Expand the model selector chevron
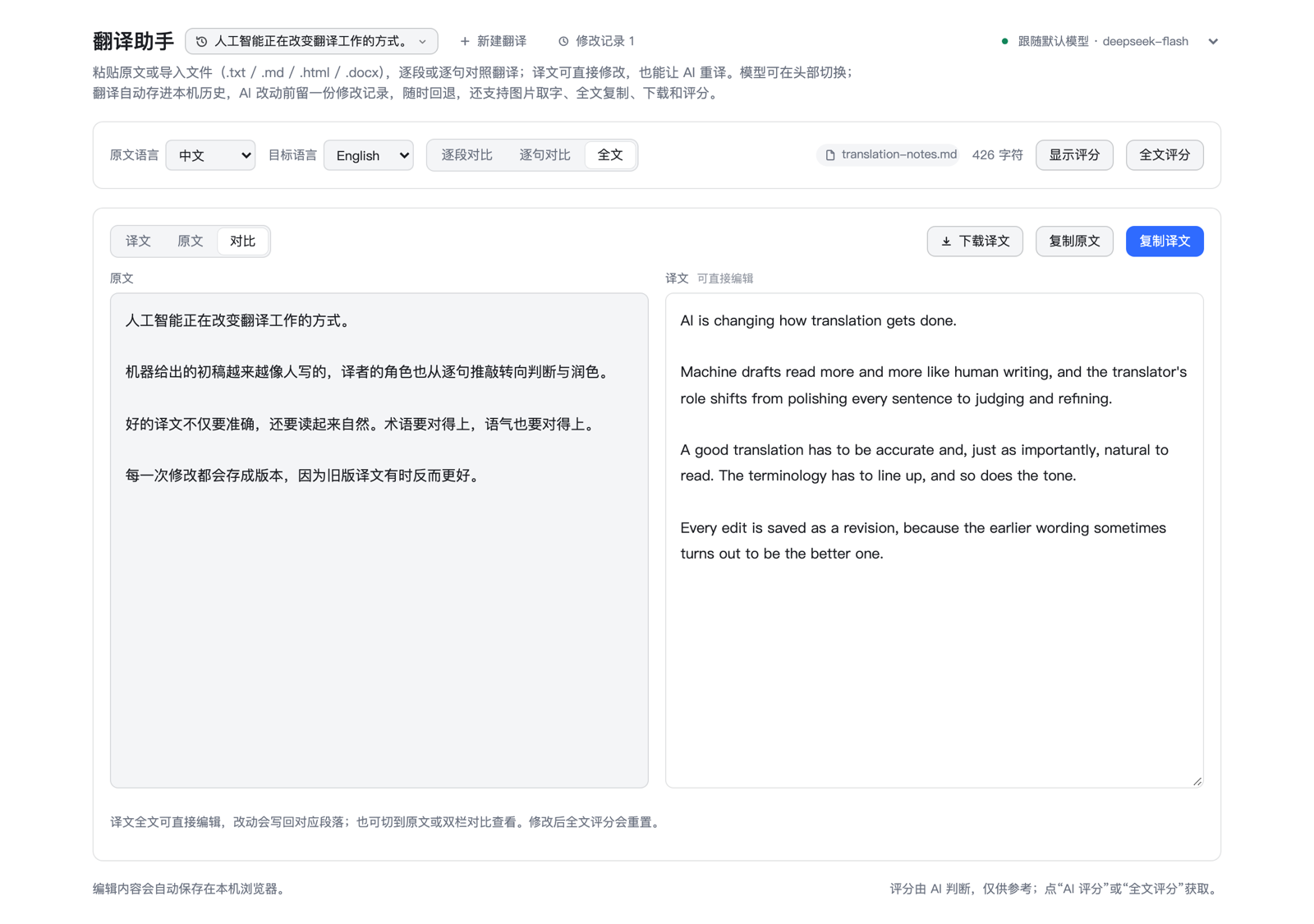The width and height of the screenshot is (1314, 924). (1213, 41)
